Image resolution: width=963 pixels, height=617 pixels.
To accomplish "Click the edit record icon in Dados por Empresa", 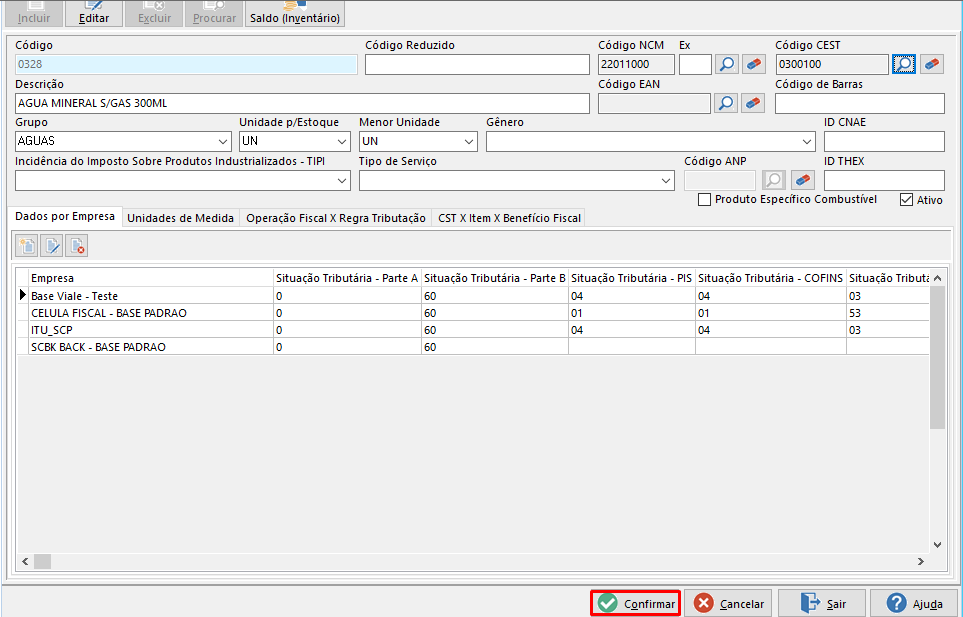I will tap(52, 246).
